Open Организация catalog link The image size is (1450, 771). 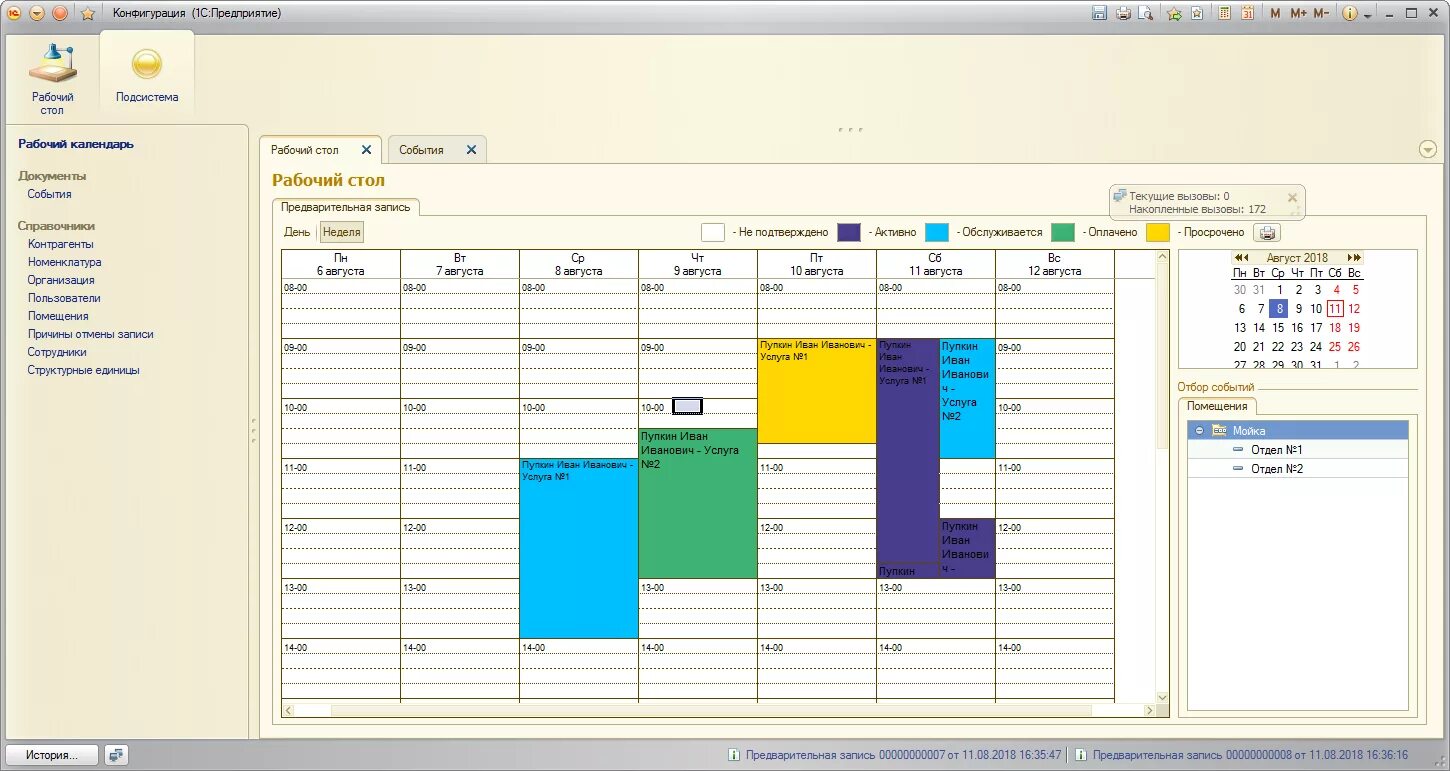[x=61, y=280]
